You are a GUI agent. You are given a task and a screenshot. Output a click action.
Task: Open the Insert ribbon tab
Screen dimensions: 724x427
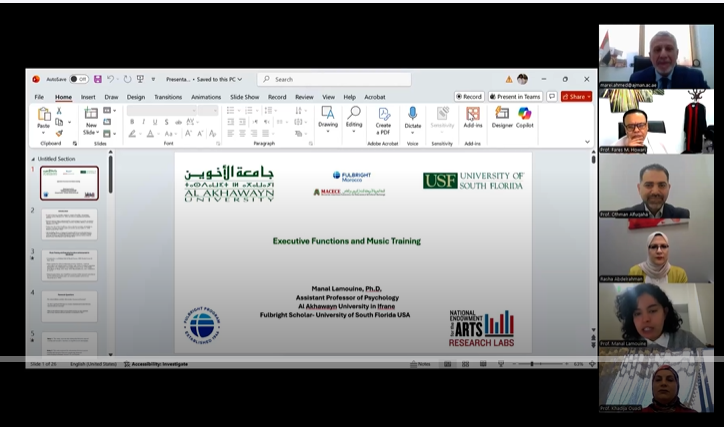(x=88, y=97)
